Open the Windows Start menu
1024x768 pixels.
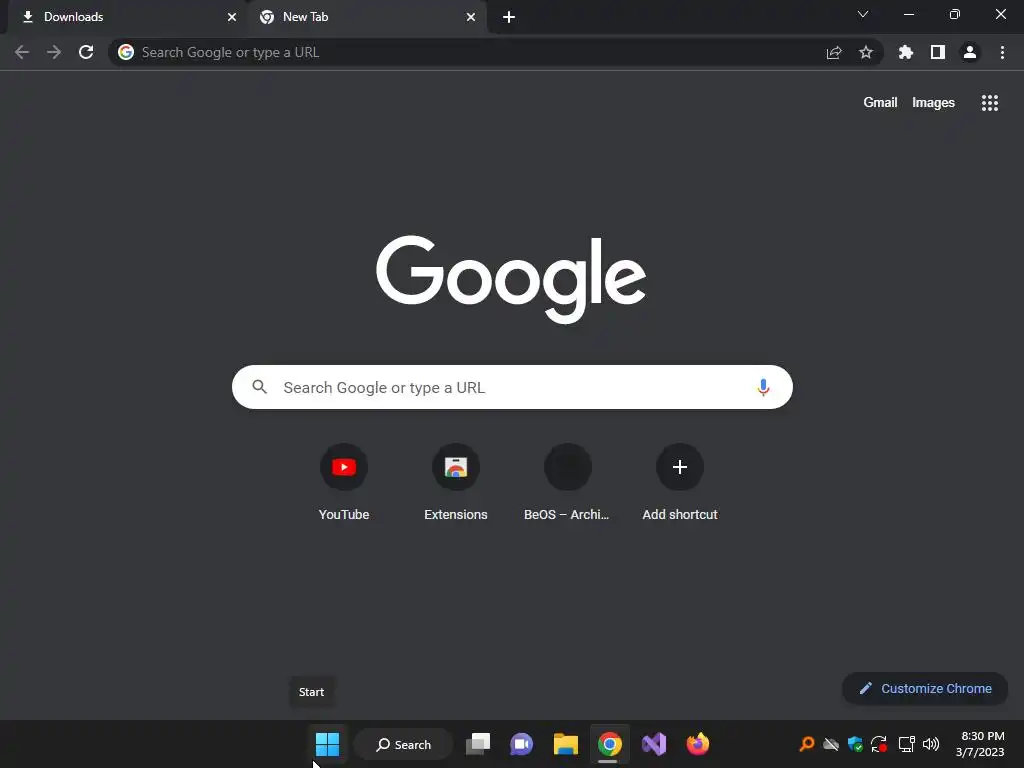[x=327, y=744]
